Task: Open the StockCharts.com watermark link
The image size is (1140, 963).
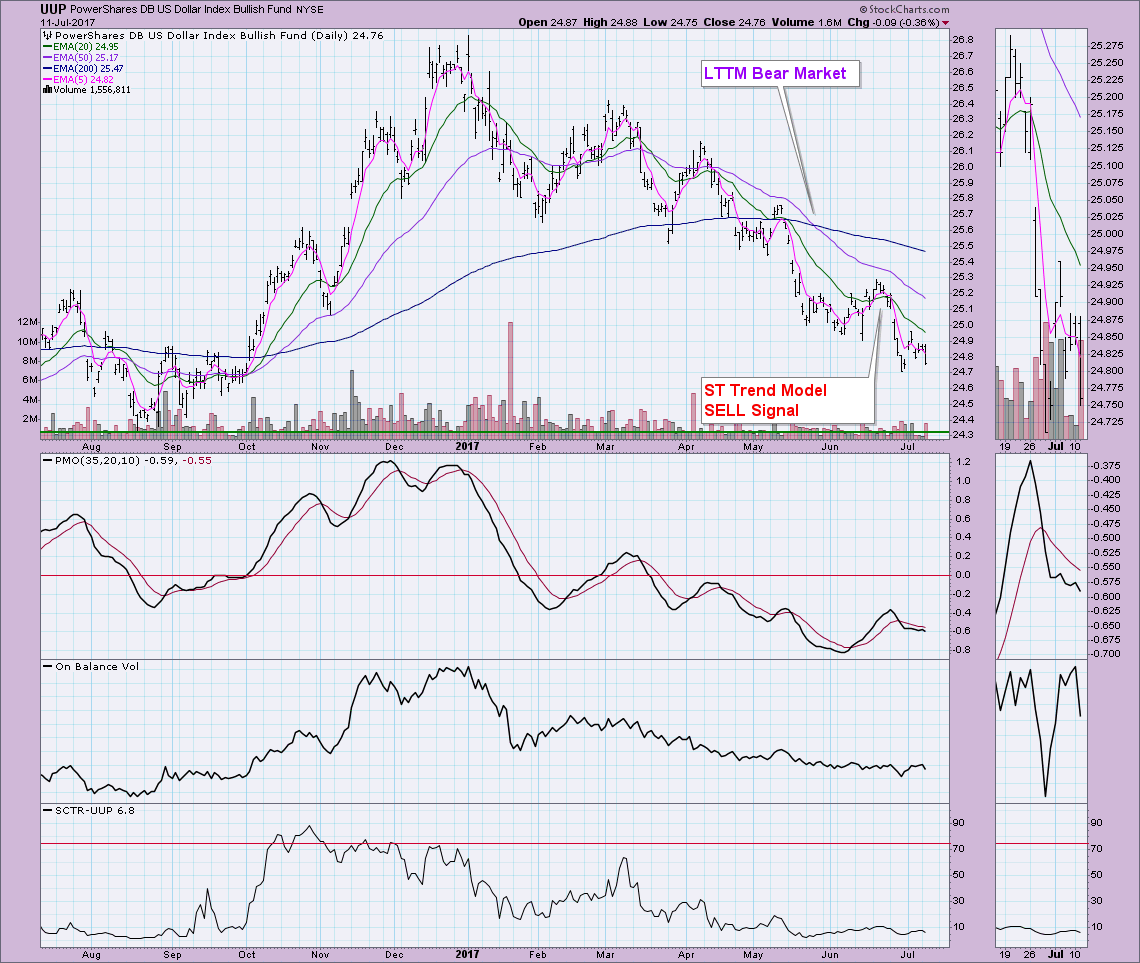Action: (x=904, y=9)
